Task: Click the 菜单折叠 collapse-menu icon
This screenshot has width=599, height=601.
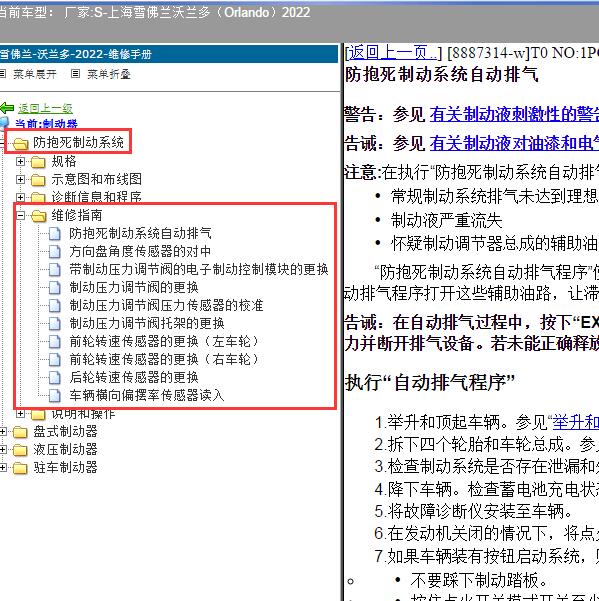Action: (x=75, y=73)
